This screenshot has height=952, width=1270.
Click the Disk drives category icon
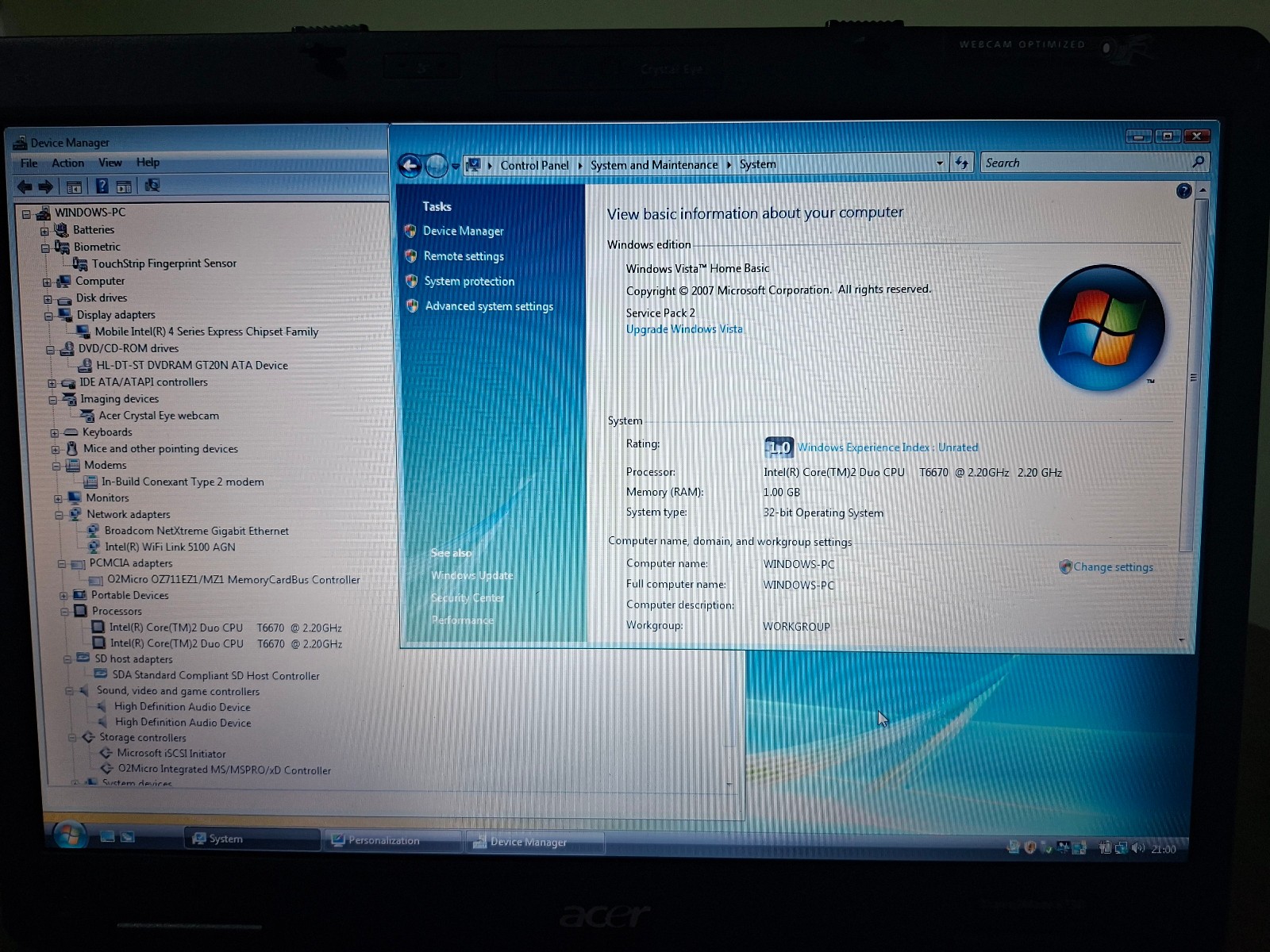[64, 299]
